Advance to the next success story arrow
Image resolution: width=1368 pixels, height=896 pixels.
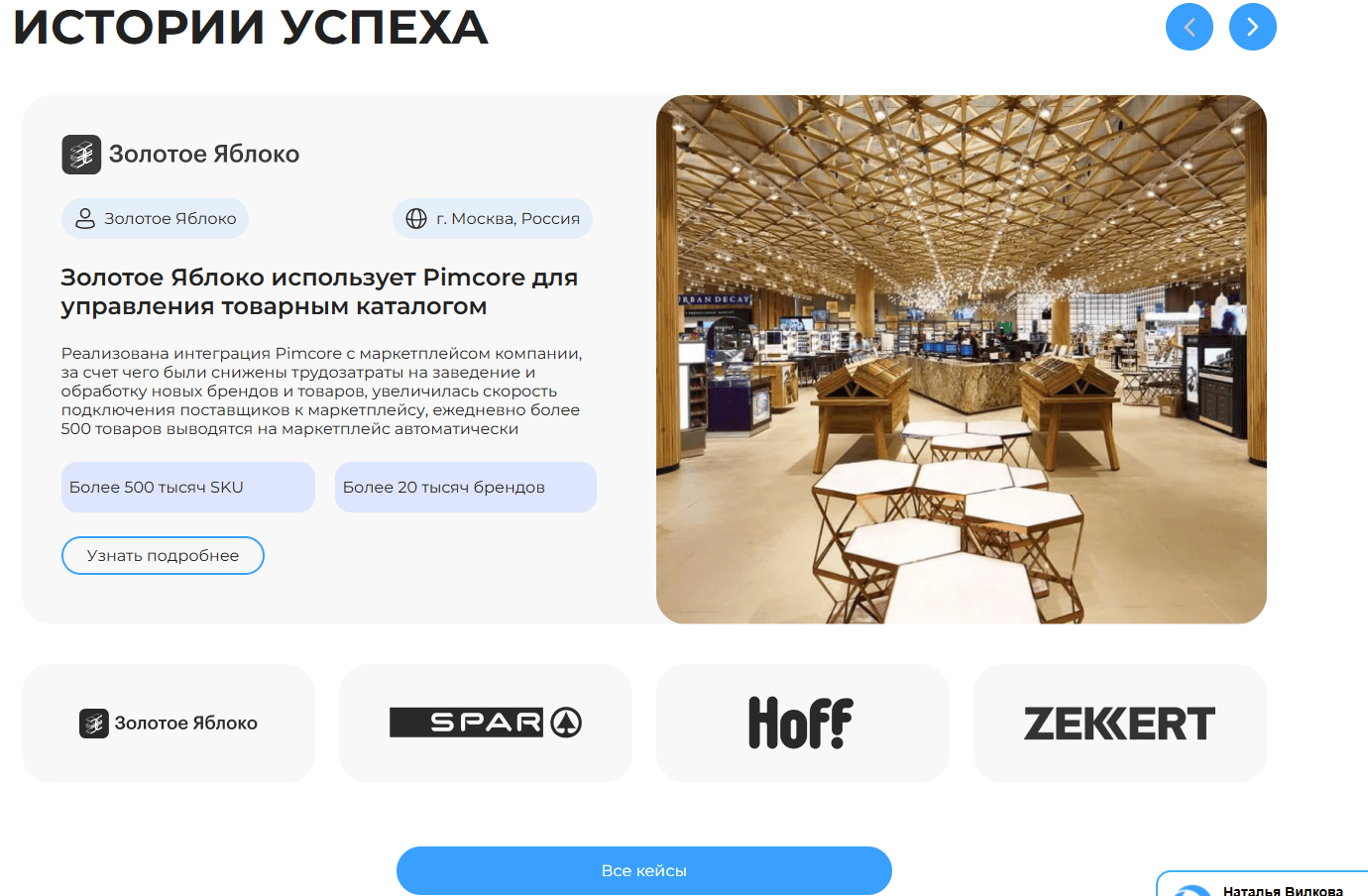click(1253, 27)
